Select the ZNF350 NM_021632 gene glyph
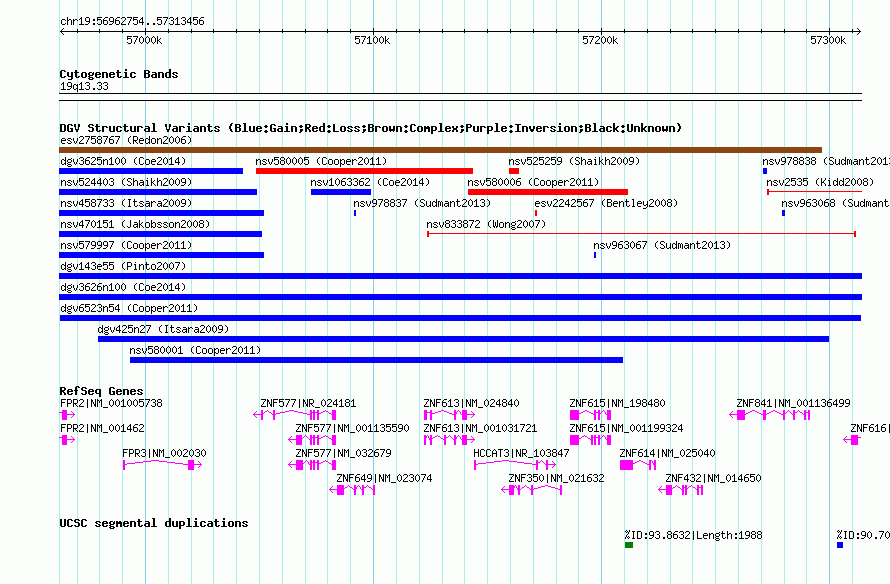The height and width of the screenshot is (584, 890). click(x=531, y=490)
